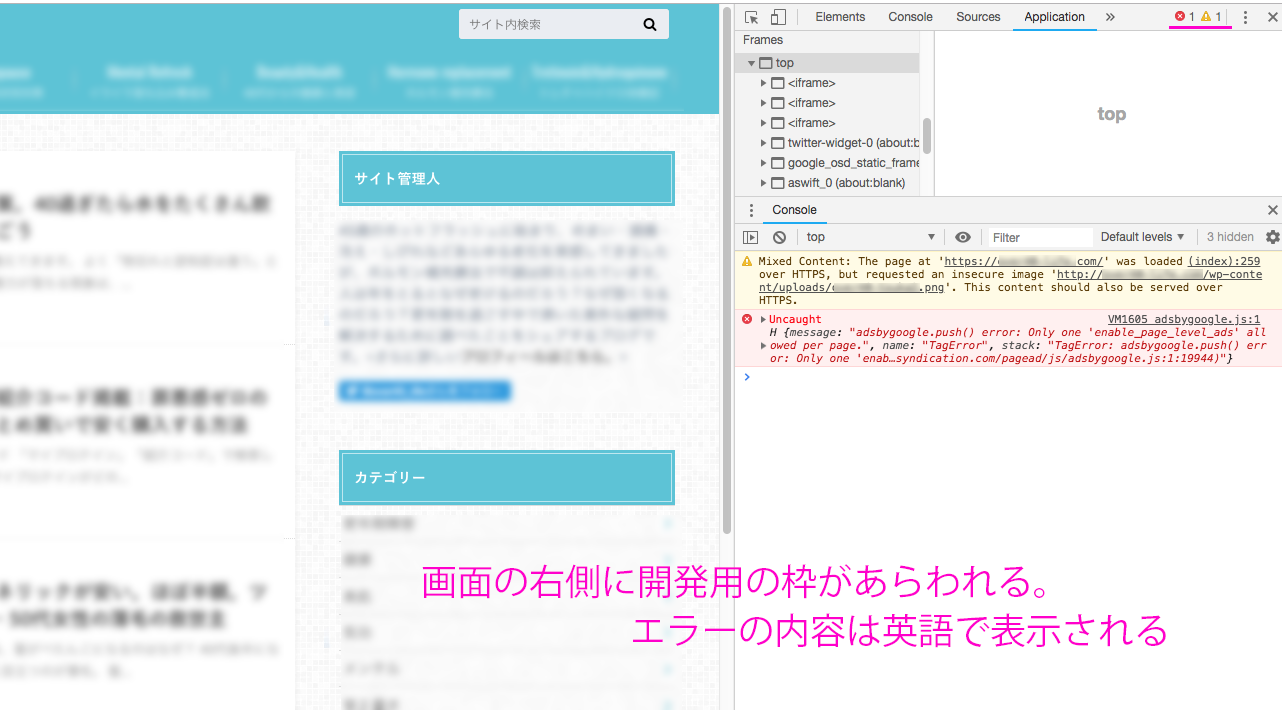Image resolution: width=1282 pixels, height=710 pixels.
Task: Show more tabs with the chevron
Action: pyautogui.click(x=1110, y=17)
